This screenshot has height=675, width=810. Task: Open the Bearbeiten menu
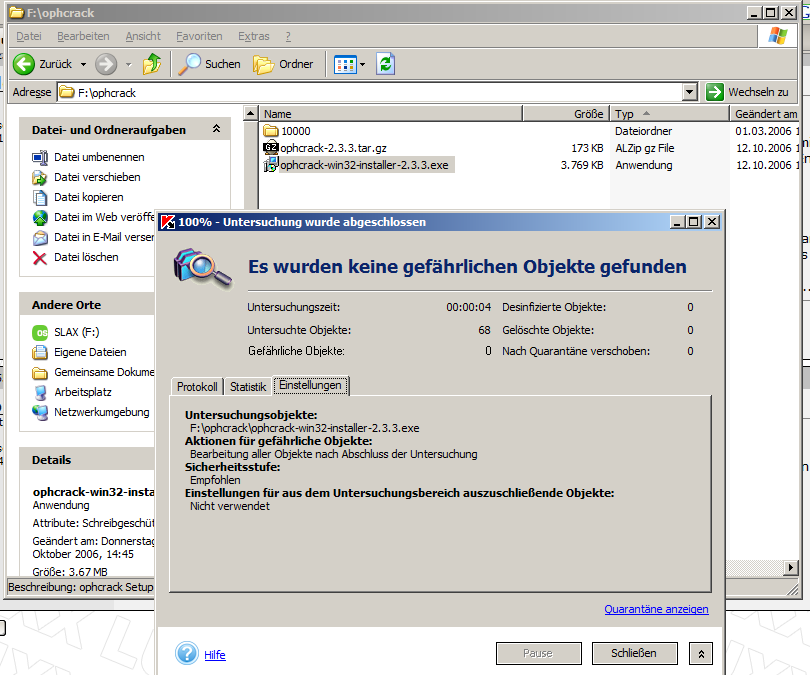click(x=83, y=36)
